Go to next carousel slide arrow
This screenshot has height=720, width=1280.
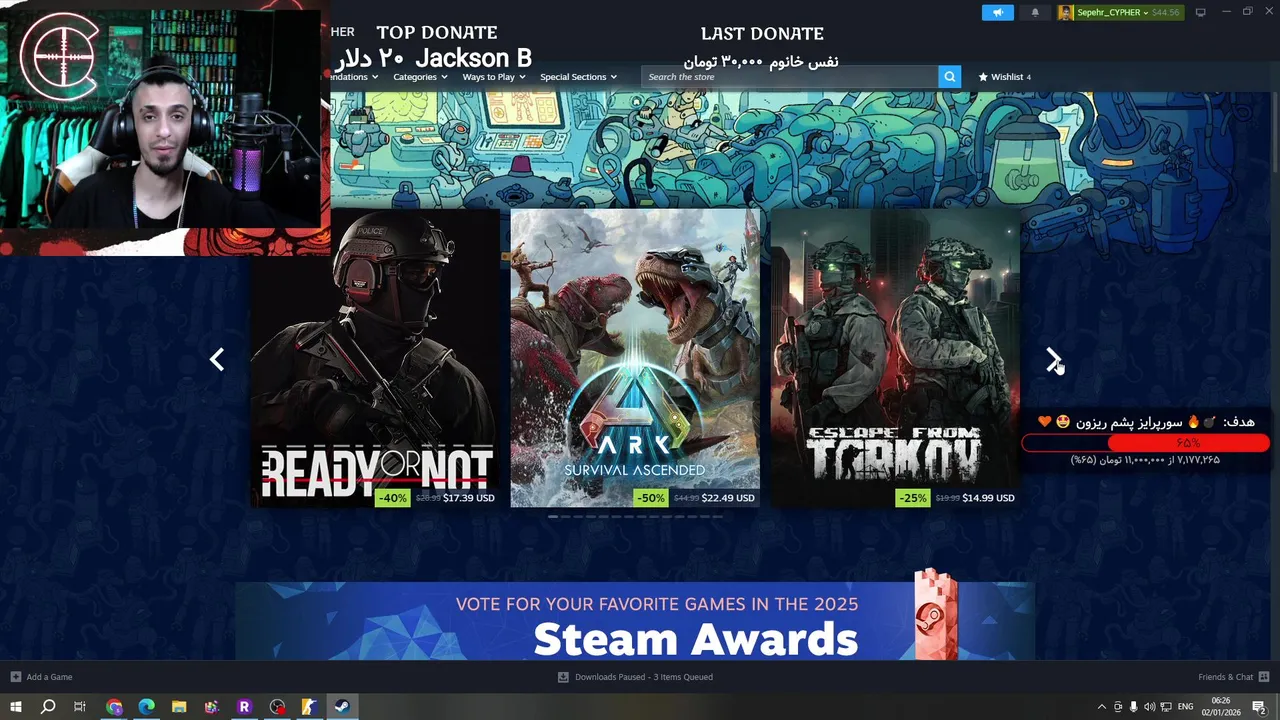coord(1053,359)
